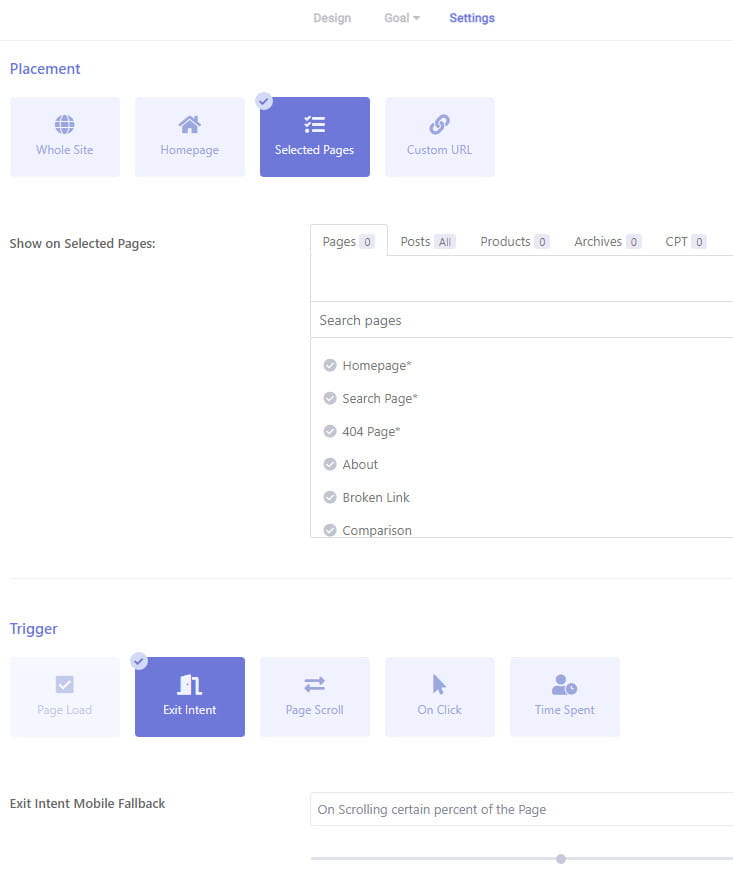The width and height of the screenshot is (733, 896).
Task: Toggle the 404 Page* checkbox
Action: 330,431
